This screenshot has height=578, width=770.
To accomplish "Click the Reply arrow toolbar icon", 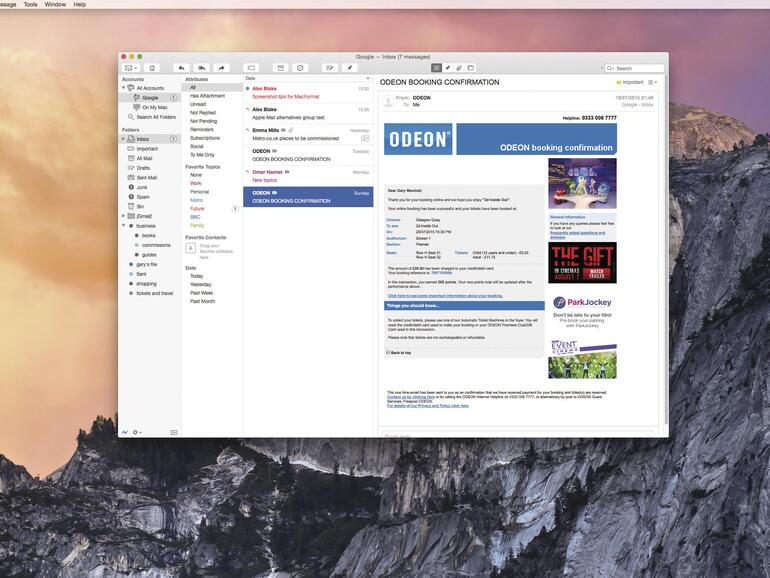I will point(181,68).
